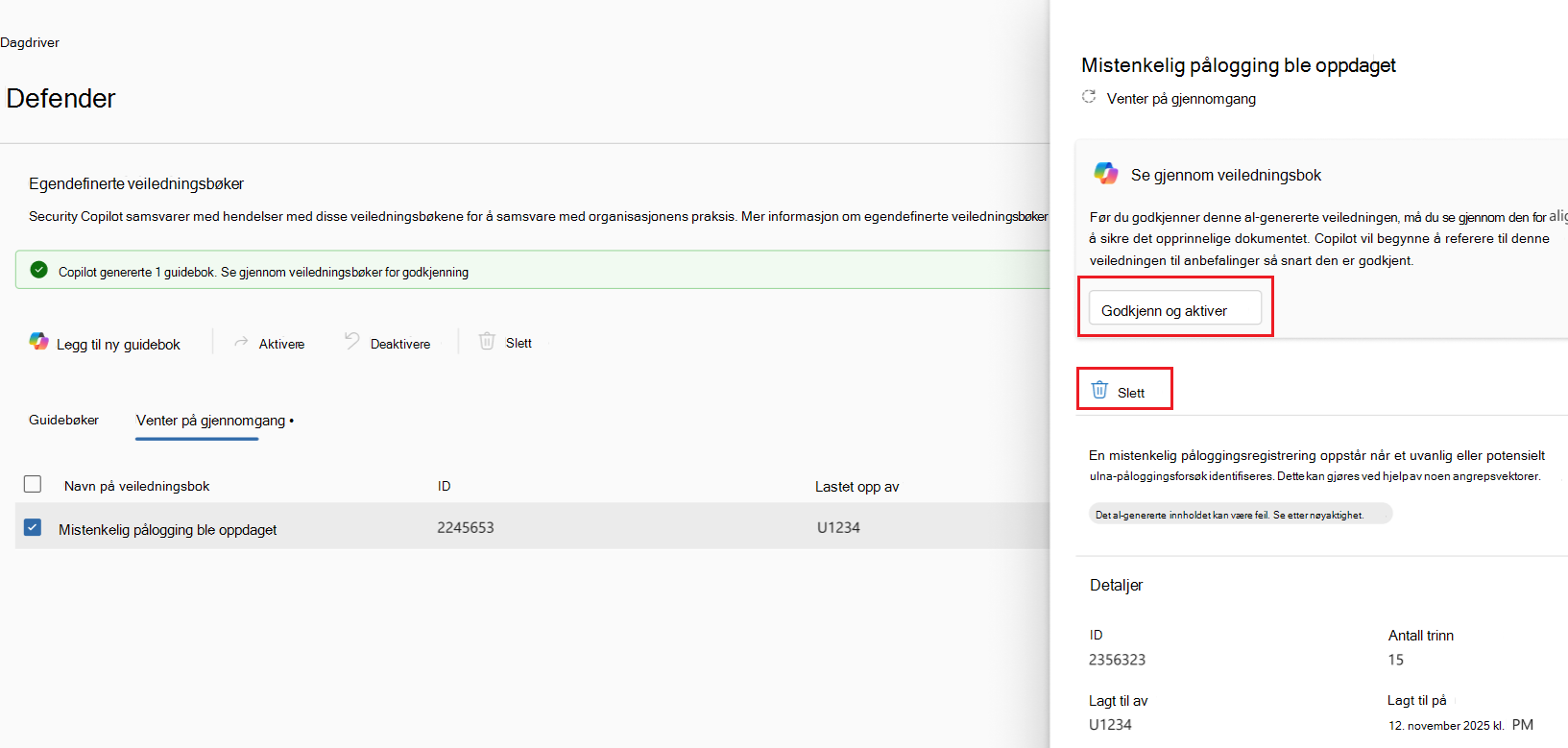1568x748 pixels.
Task: Uncheck the Mistenkelig pålogging ble oppdaget row checkbox
Action: [x=33, y=527]
